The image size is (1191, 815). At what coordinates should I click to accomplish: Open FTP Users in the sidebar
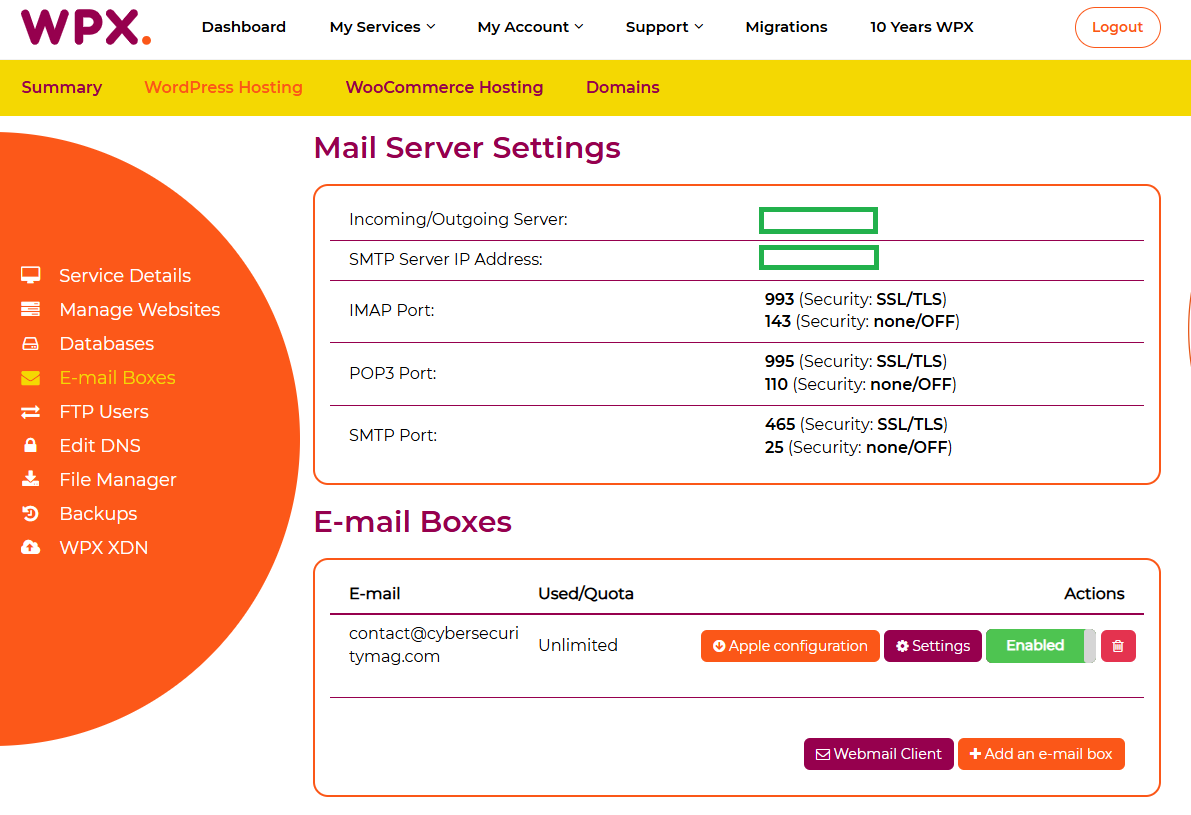tap(104, 412)
